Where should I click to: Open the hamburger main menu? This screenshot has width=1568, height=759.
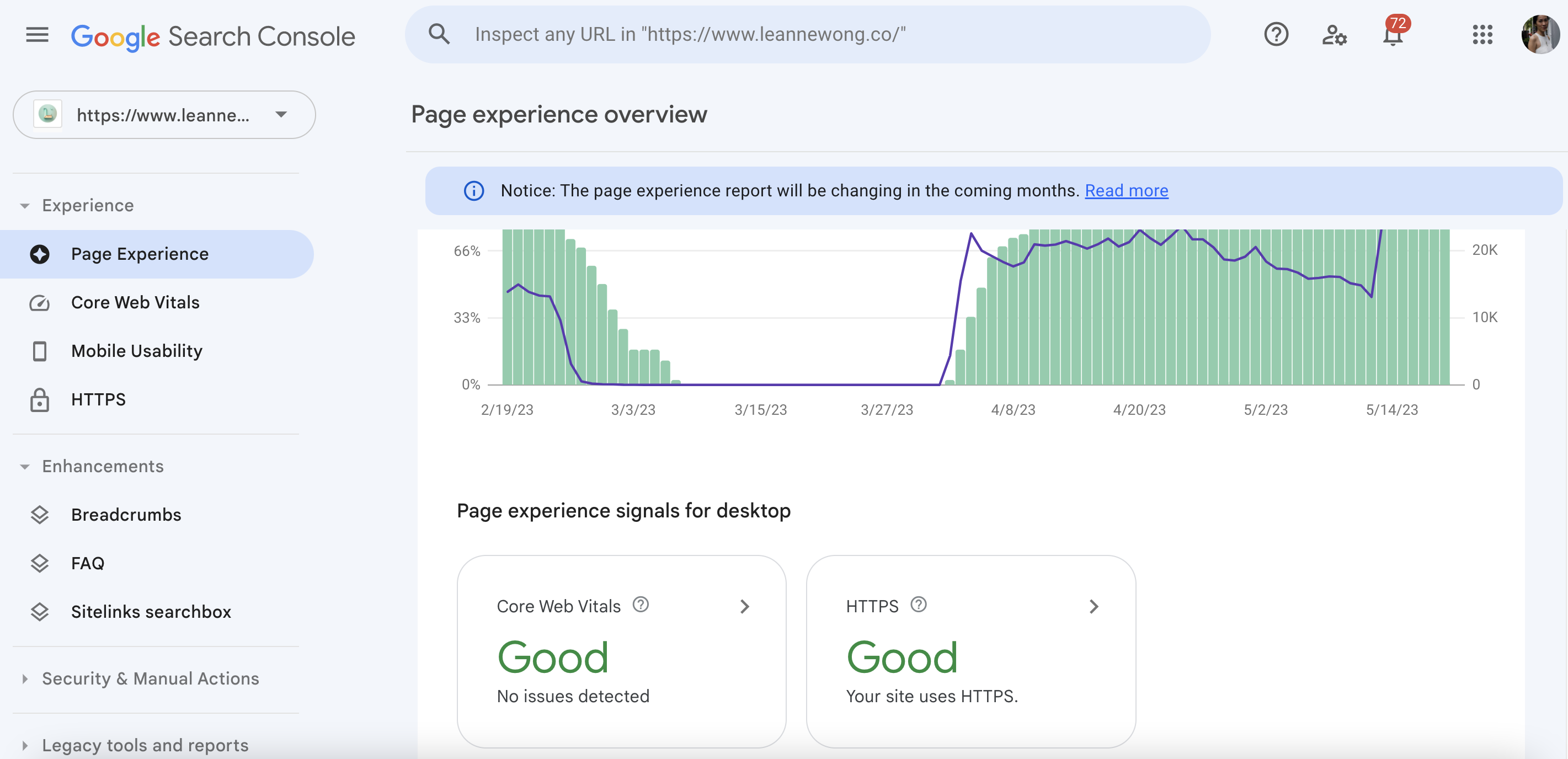[37, 35]
